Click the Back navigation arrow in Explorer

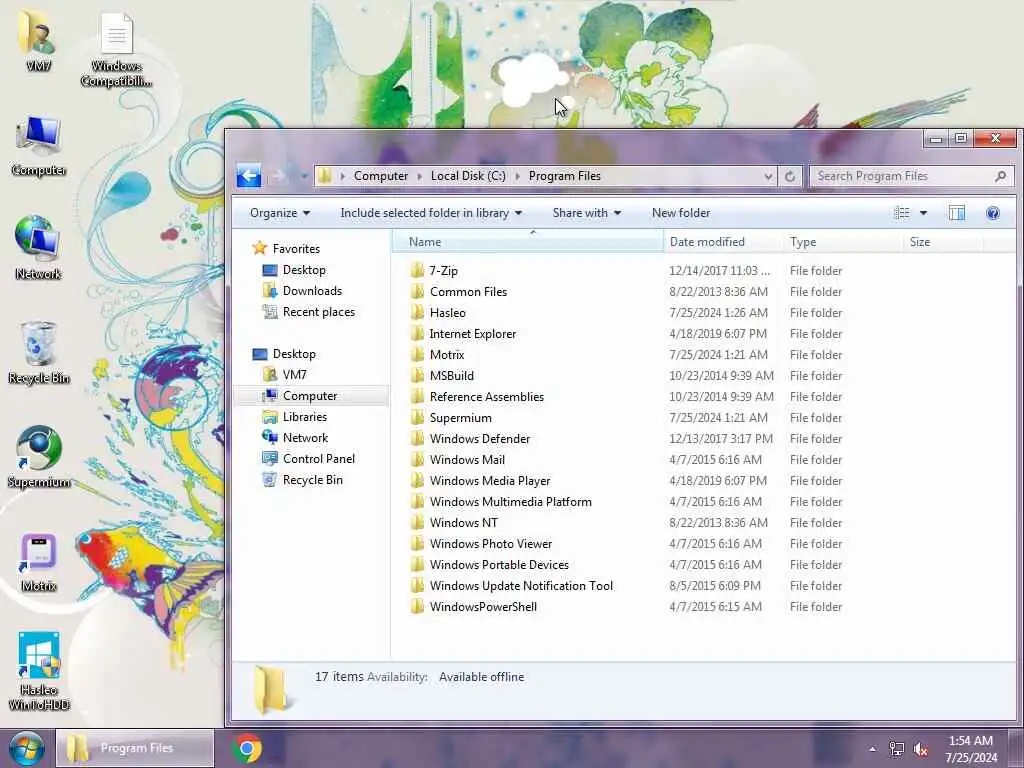pyautogui.click(x=249, y=176)
